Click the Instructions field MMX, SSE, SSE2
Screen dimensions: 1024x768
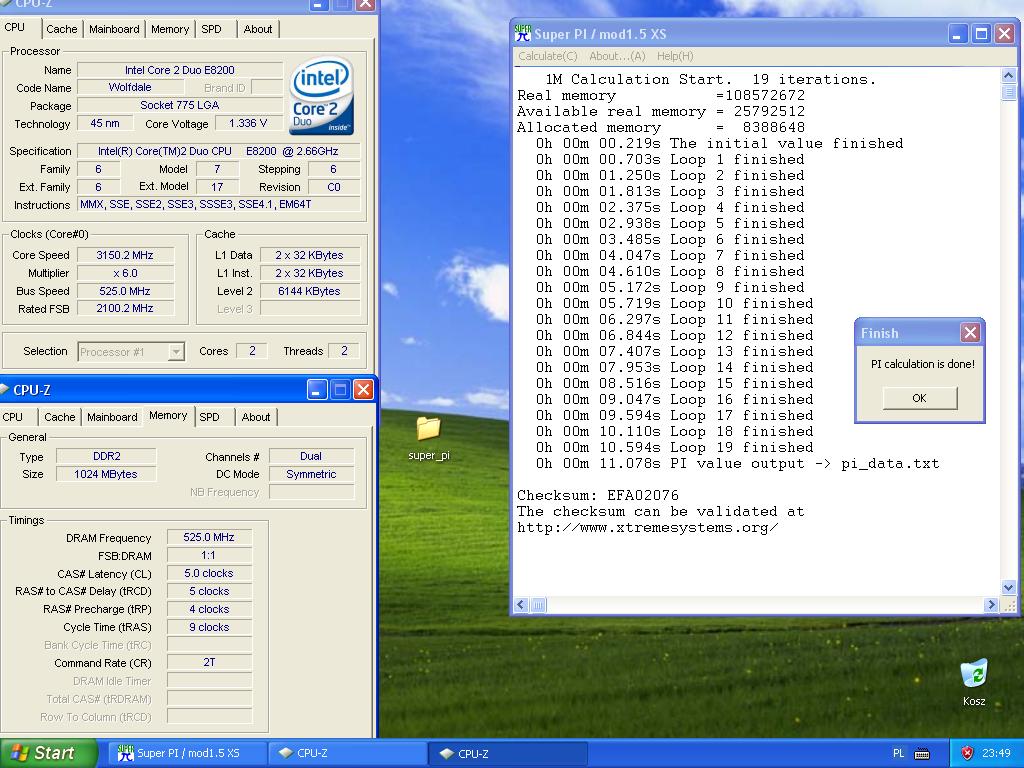click(219, 204)
